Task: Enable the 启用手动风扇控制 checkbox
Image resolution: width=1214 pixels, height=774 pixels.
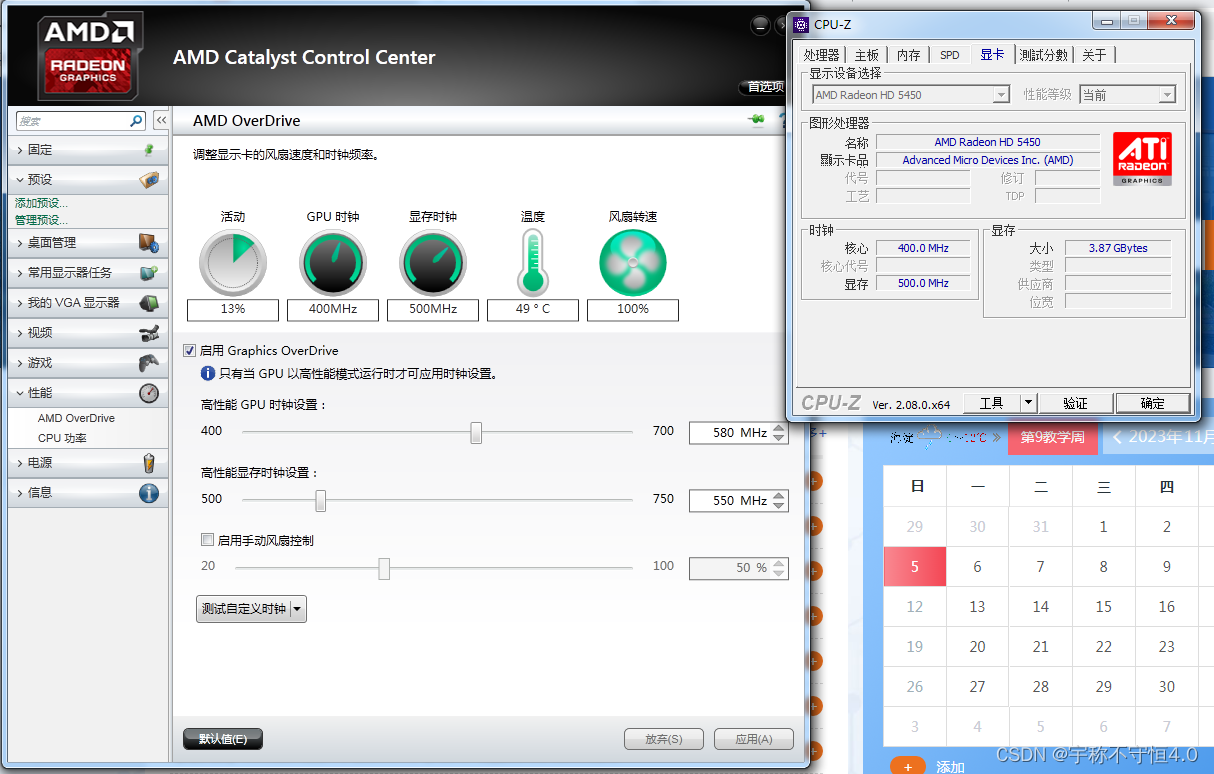Action: [207, 540]
